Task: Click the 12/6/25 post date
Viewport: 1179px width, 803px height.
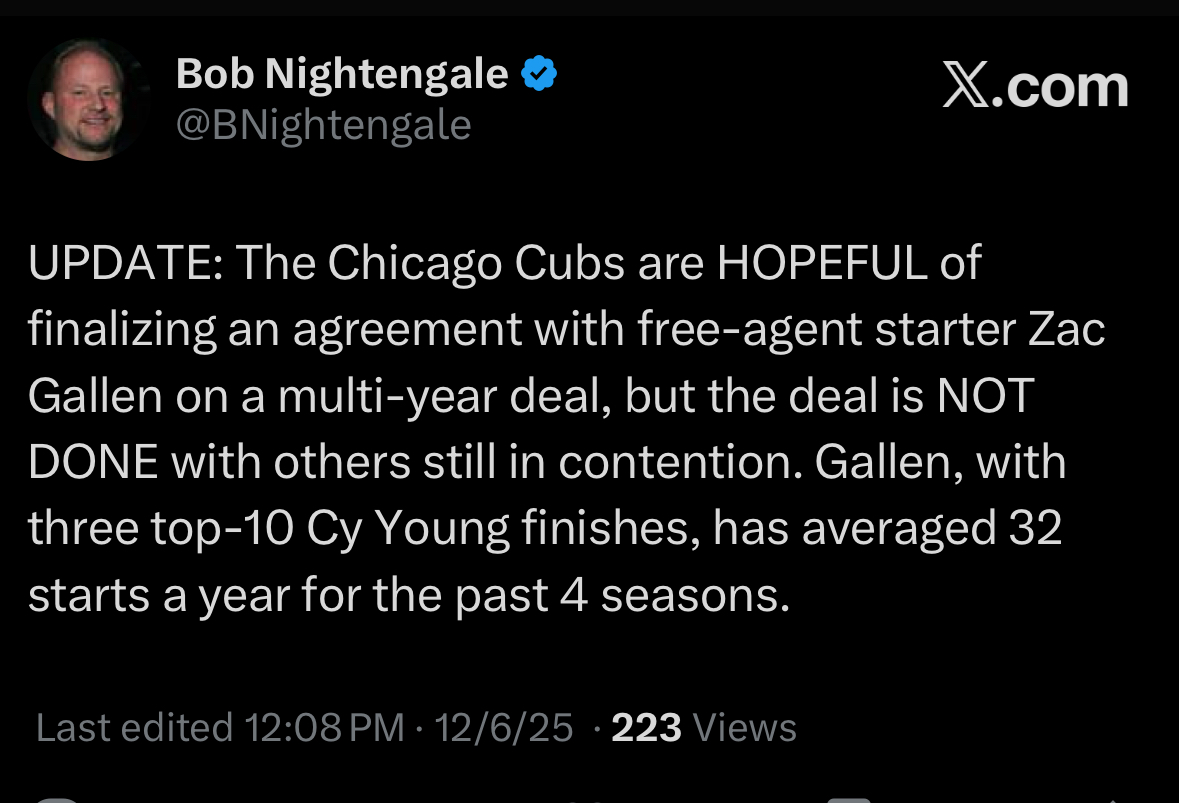Action: point(504,727)
